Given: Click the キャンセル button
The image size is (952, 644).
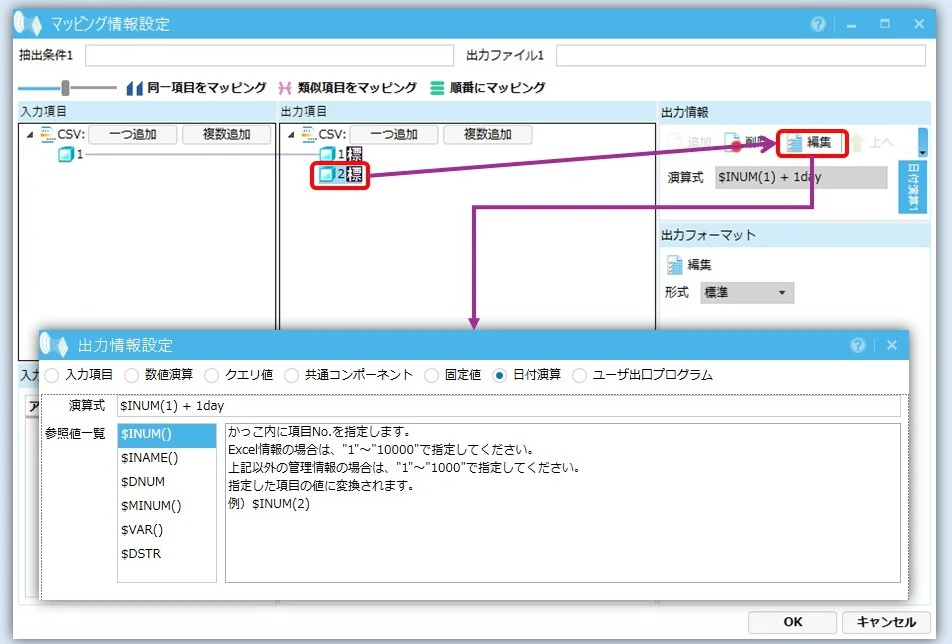Looking at the screenshot, I should 886,622.
